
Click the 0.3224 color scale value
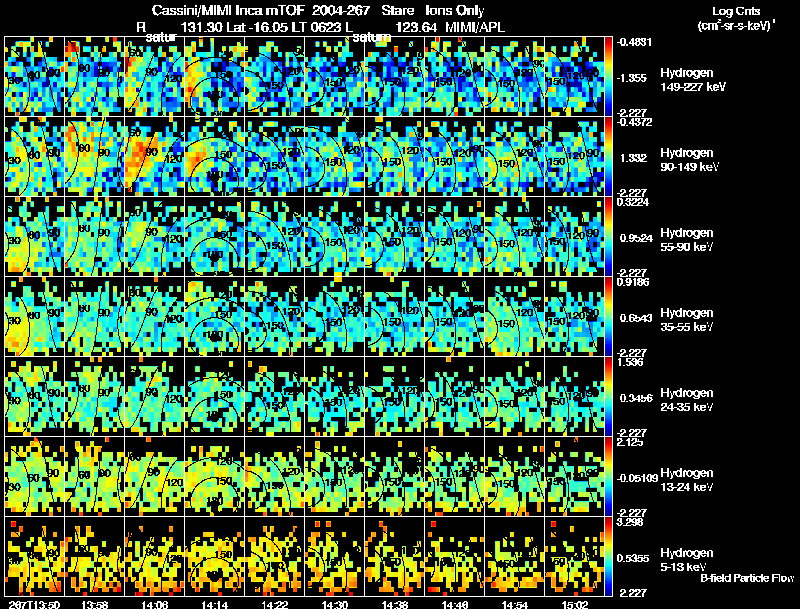633,202
